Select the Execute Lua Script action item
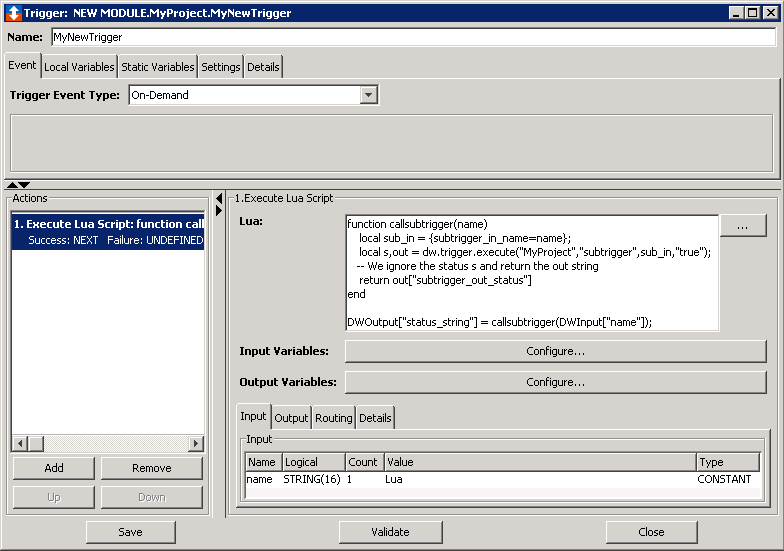 pos(108,232)
